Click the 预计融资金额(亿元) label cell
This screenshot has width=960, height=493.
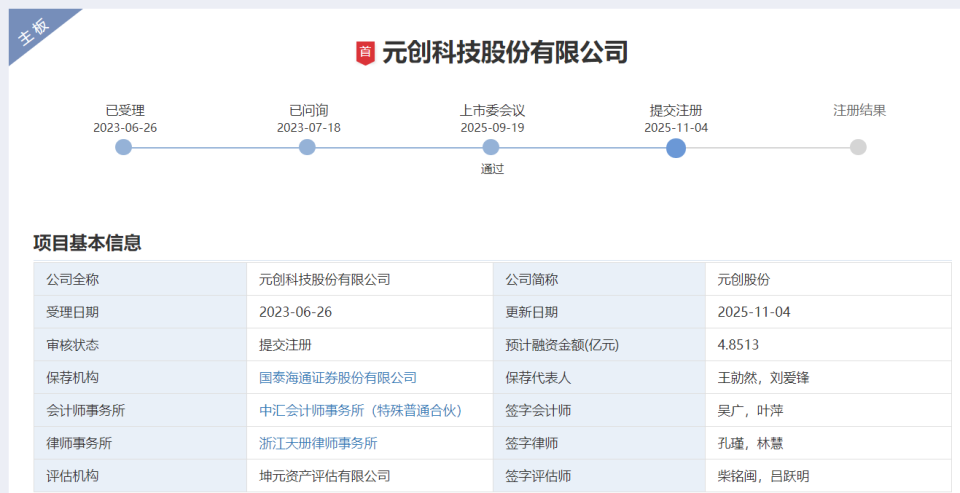pos(599,345)
